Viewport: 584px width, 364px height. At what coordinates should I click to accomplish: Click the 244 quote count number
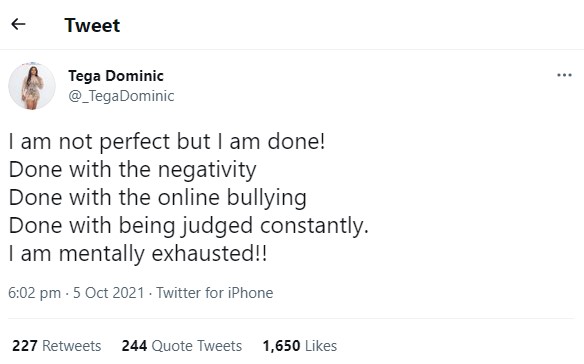(x=134, y=346)
